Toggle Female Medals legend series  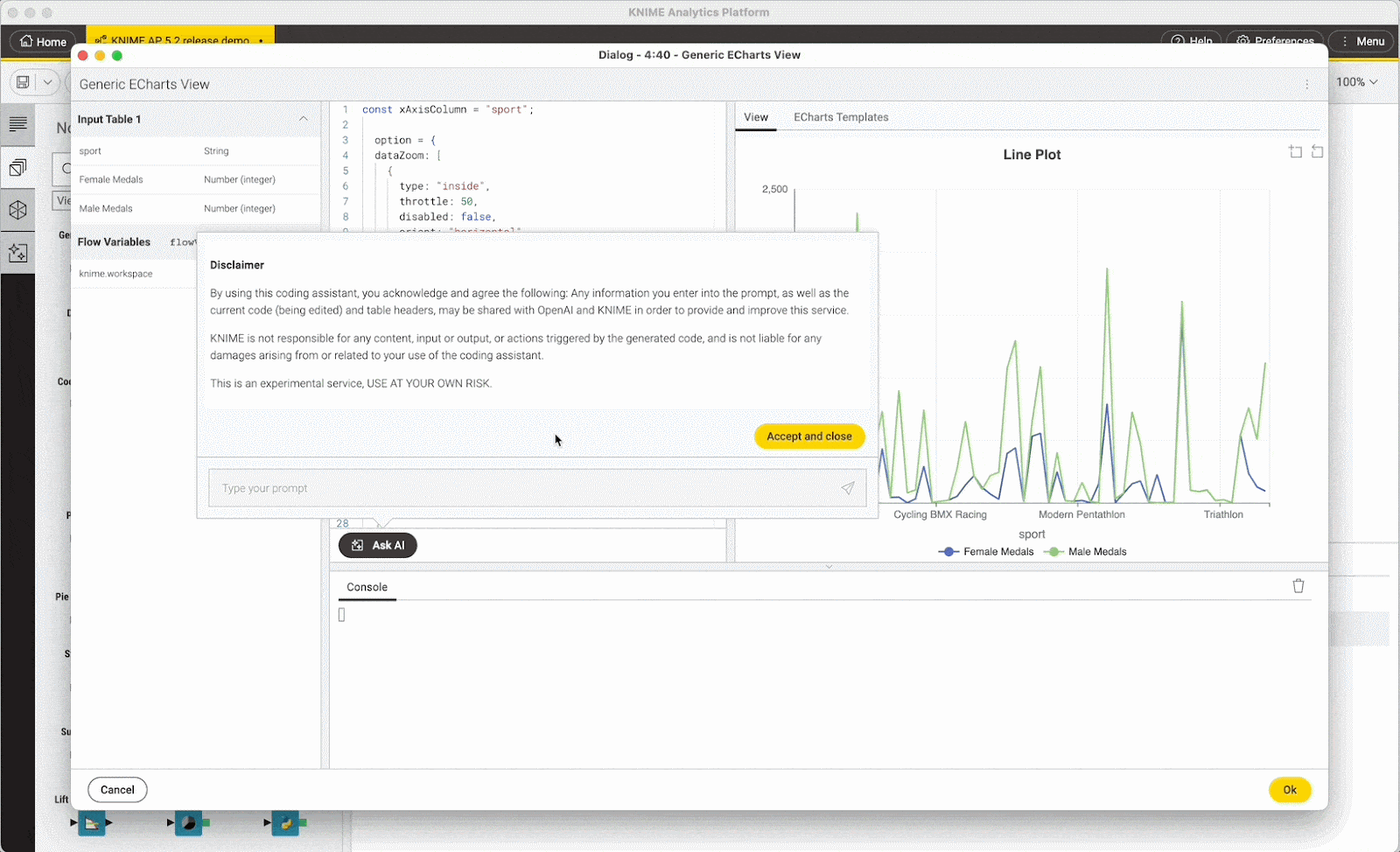coord(986,552)
